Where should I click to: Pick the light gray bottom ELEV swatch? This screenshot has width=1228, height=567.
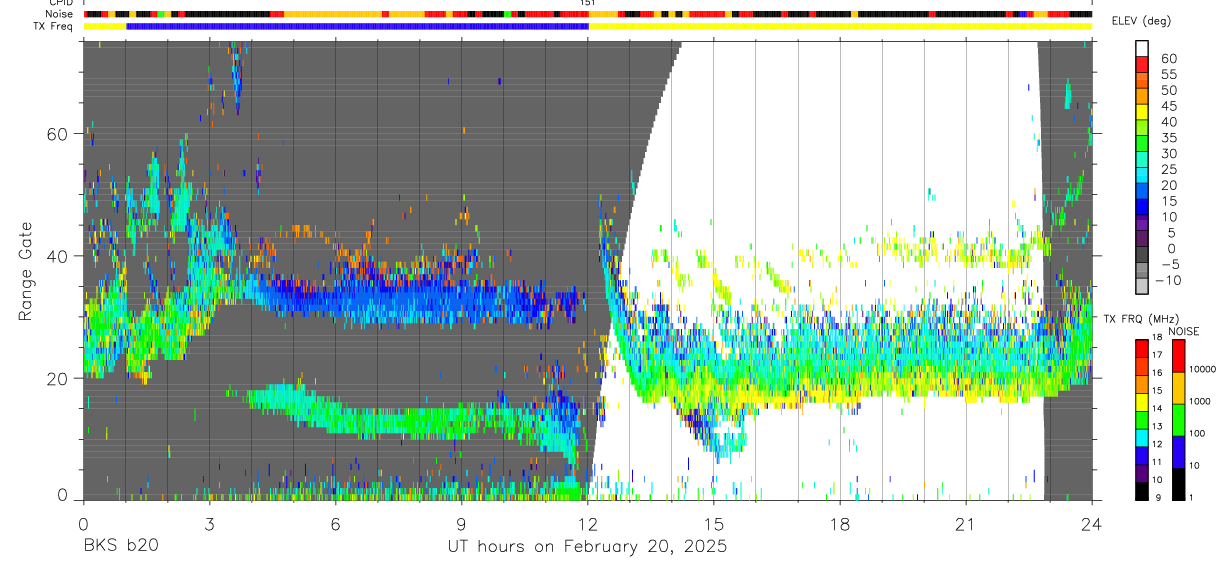[x=1143, y=287]
